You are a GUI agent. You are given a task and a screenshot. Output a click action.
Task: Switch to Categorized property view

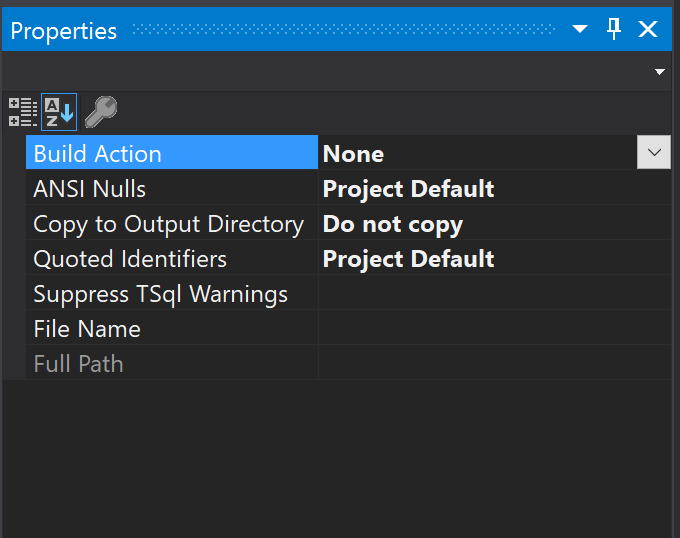click(x=23, y=112)
